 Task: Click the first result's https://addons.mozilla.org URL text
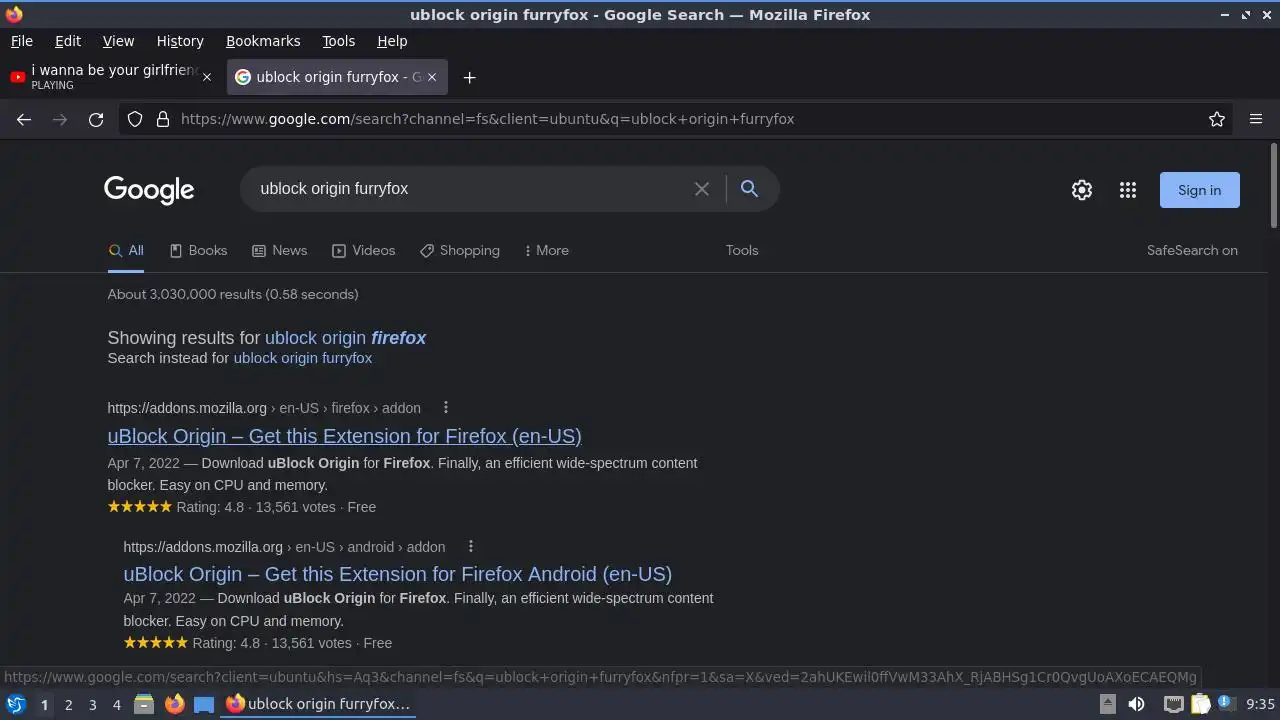(x=187, y=408)
